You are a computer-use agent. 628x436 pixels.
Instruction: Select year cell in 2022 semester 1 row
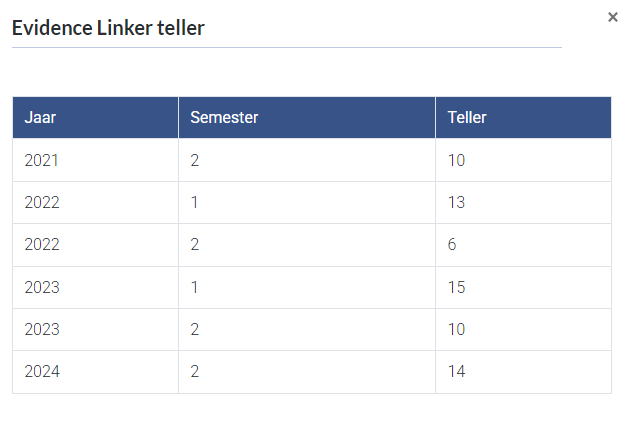point(42,202)
